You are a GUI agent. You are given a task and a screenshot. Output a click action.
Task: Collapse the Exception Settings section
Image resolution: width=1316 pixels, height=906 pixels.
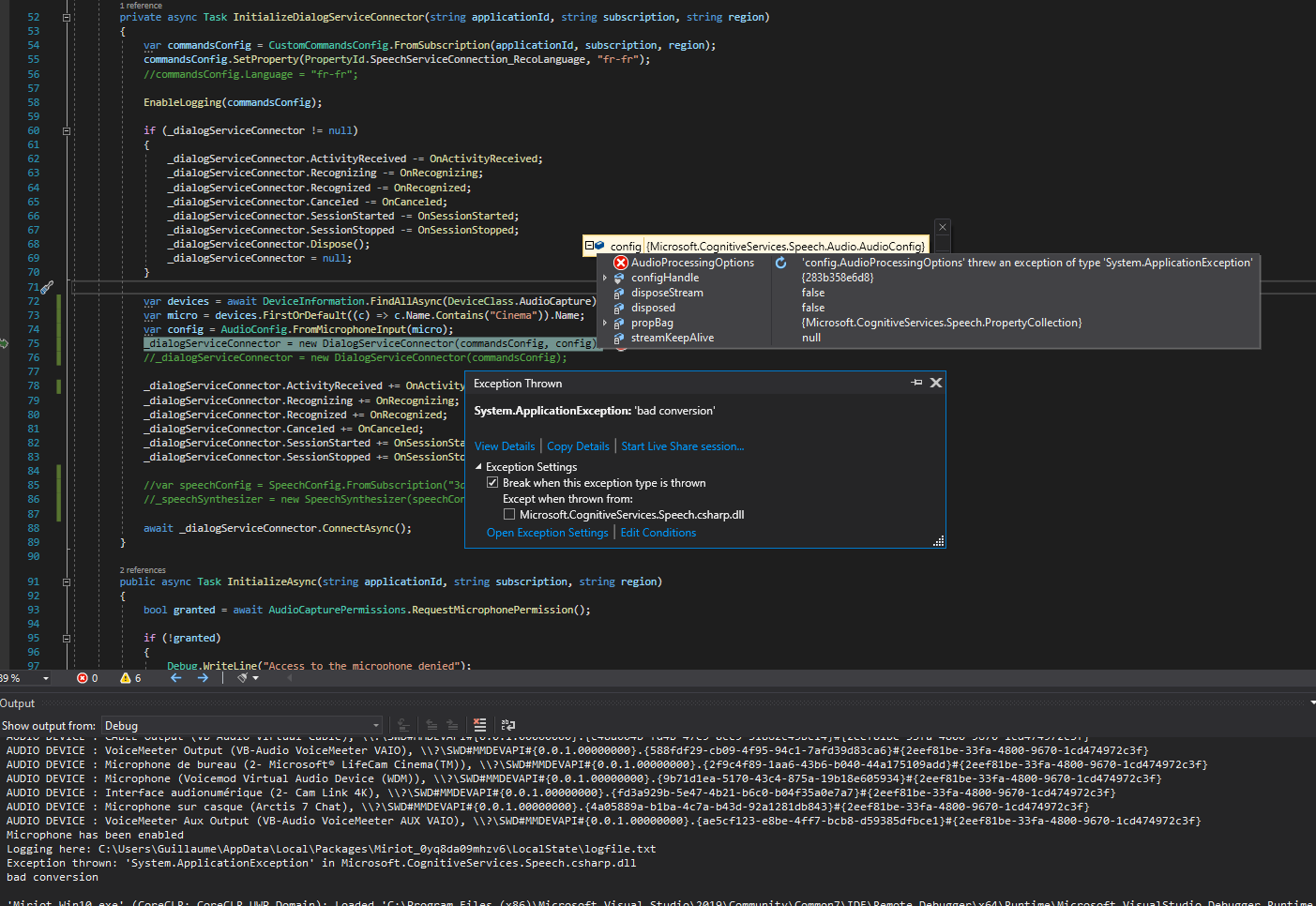point(477,466)
